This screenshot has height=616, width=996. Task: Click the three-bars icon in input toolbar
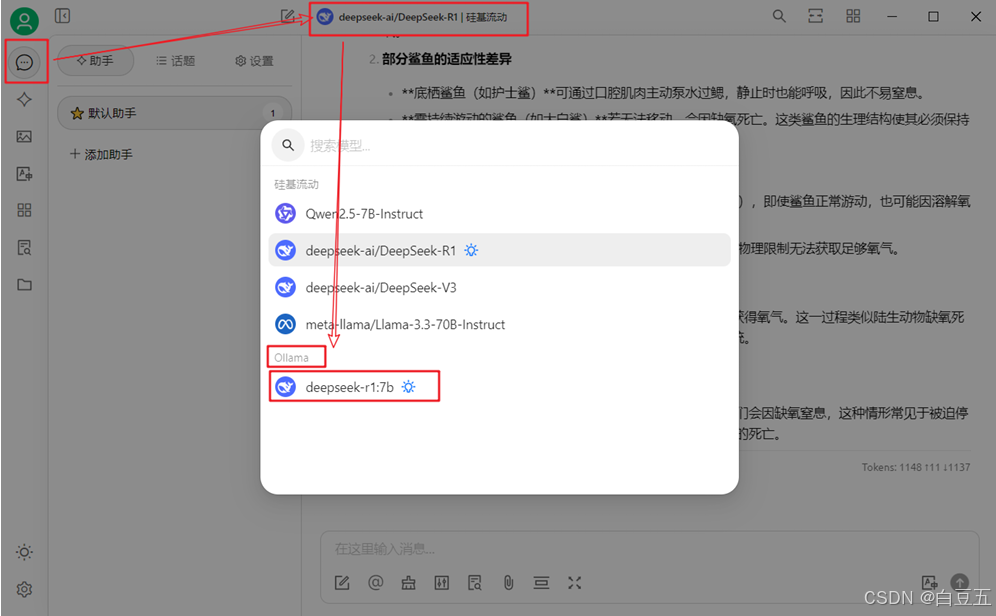[541, 583]
